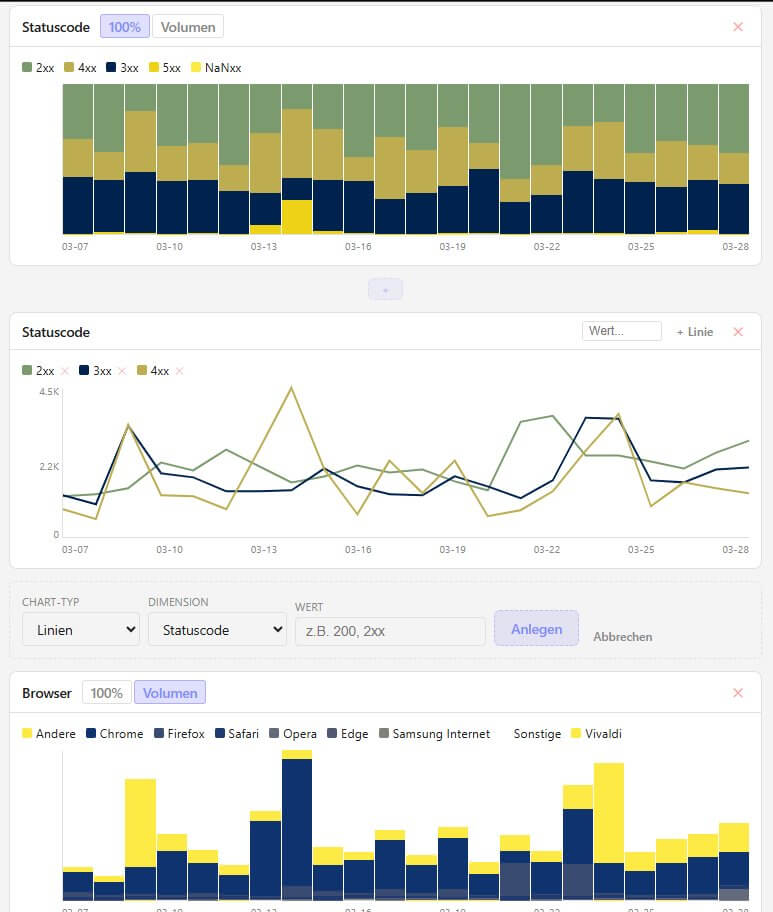Click the + icon between the two Statuscode charts
773x912 pixels.
click(386, 289)
